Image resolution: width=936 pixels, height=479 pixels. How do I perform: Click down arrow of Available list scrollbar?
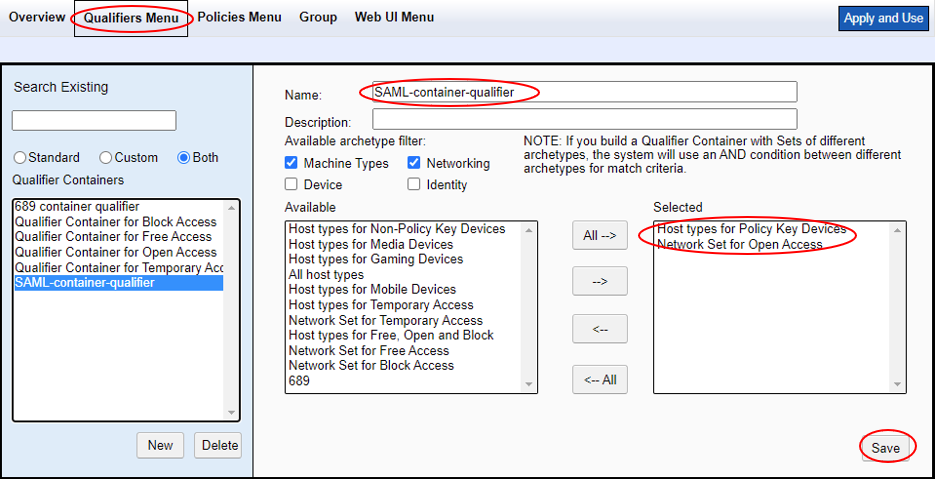pyautogui.click(x=529, y=385)
